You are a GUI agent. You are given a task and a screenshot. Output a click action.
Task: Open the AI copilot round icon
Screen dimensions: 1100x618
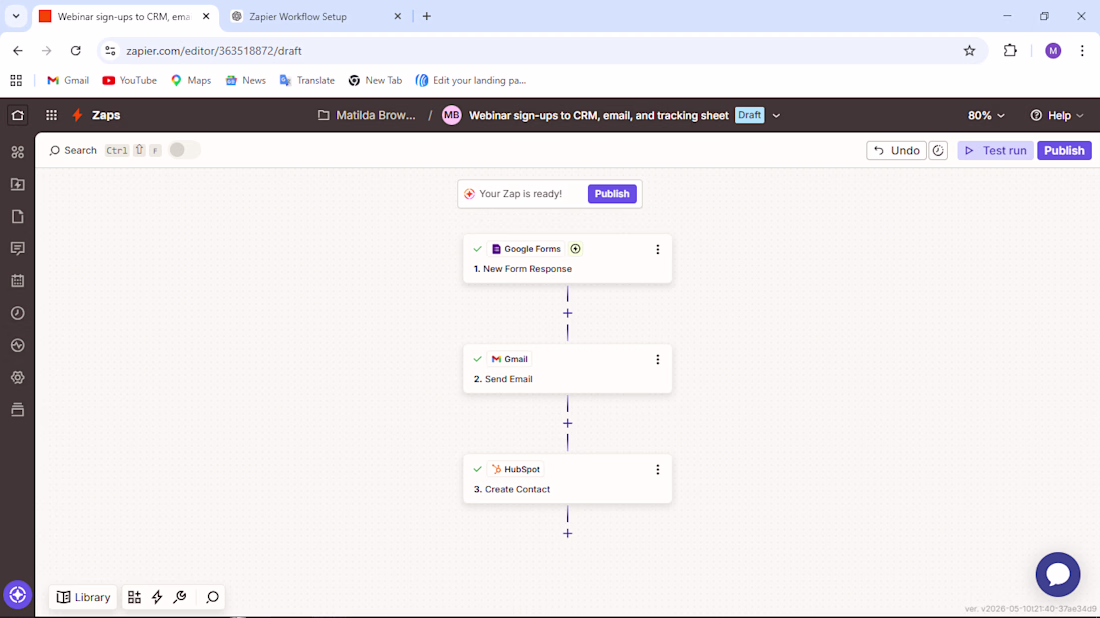18,595
